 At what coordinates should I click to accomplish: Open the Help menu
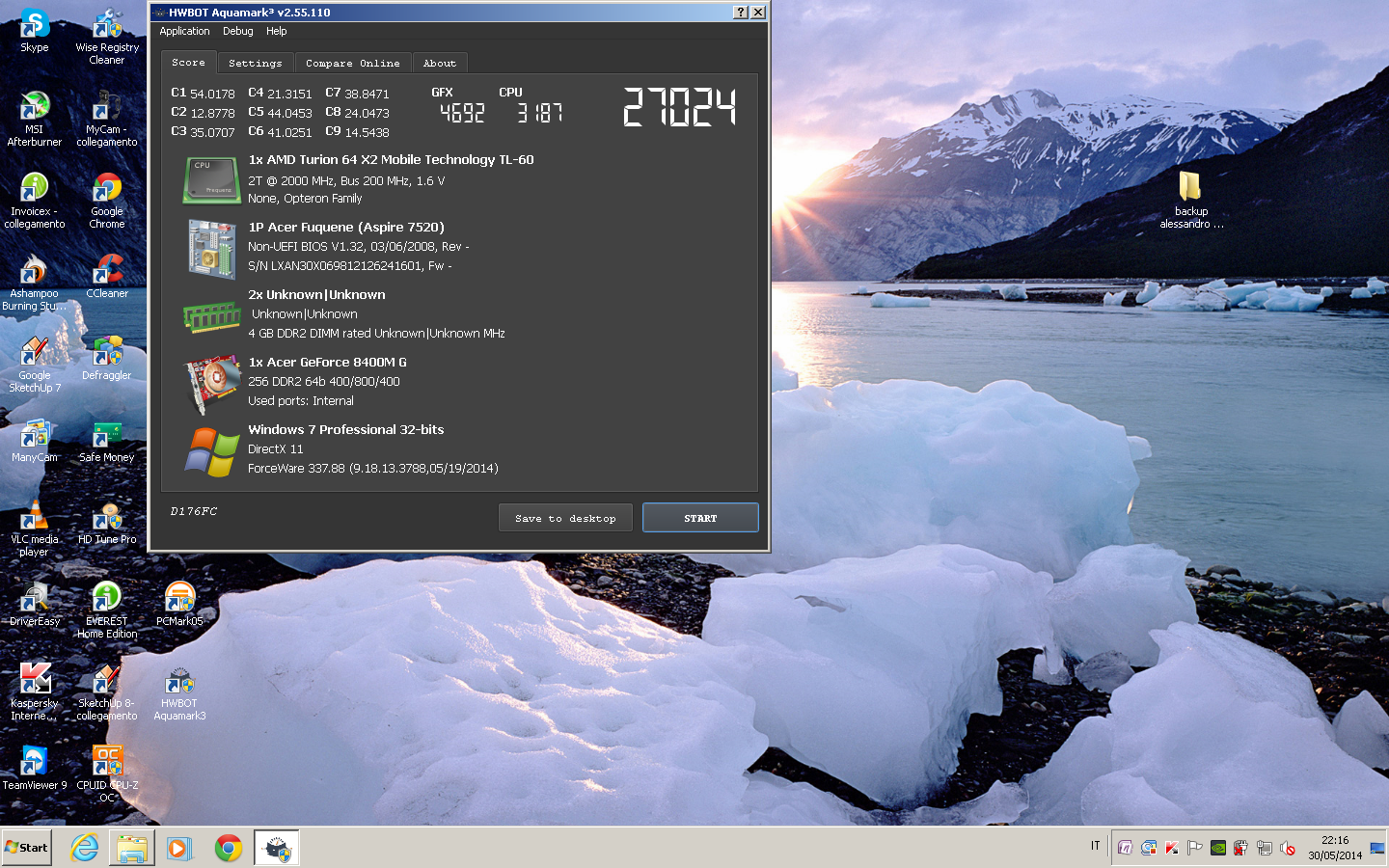[x=277, y=31]
